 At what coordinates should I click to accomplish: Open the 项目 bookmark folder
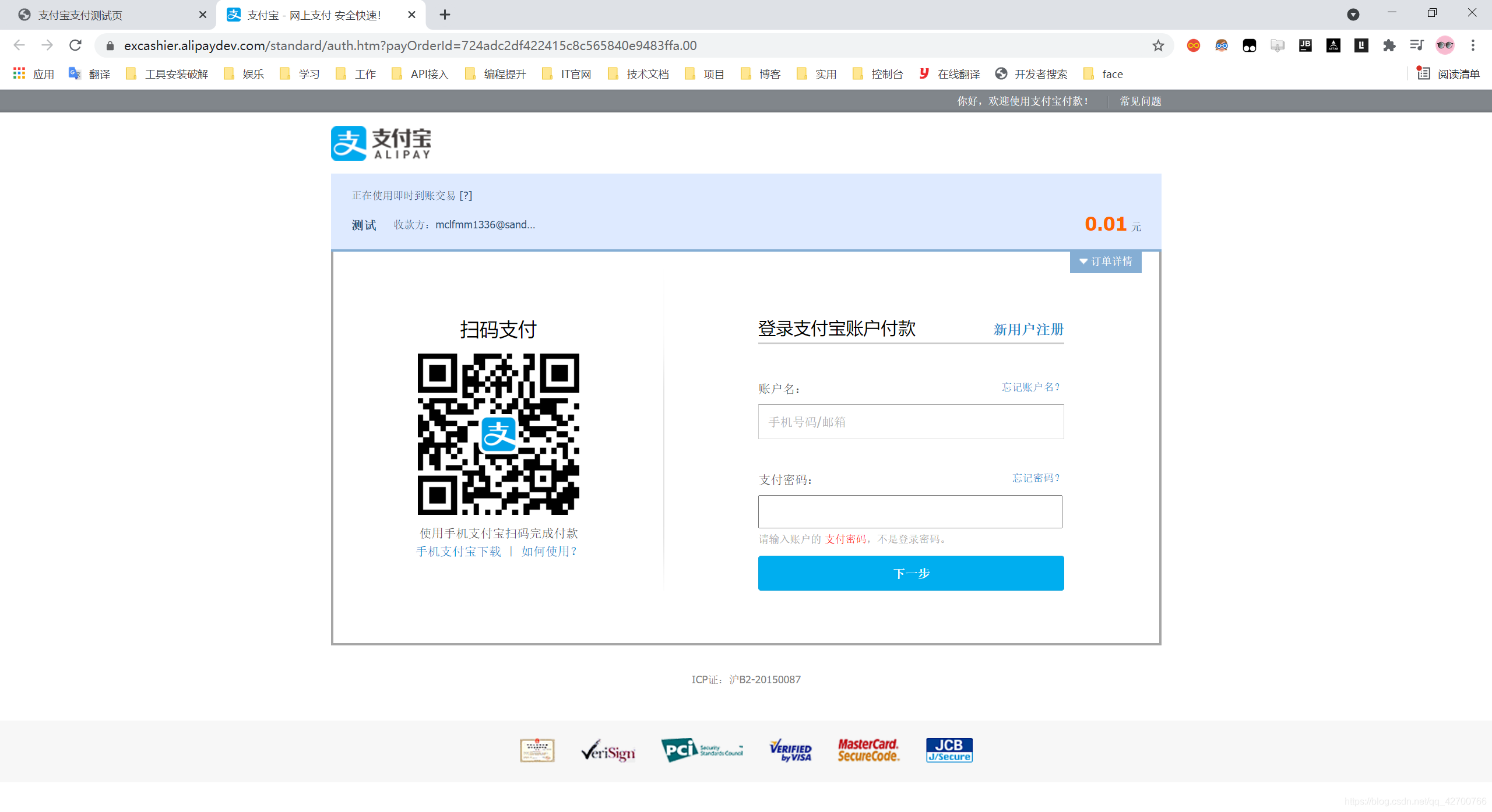click(705, 74)
